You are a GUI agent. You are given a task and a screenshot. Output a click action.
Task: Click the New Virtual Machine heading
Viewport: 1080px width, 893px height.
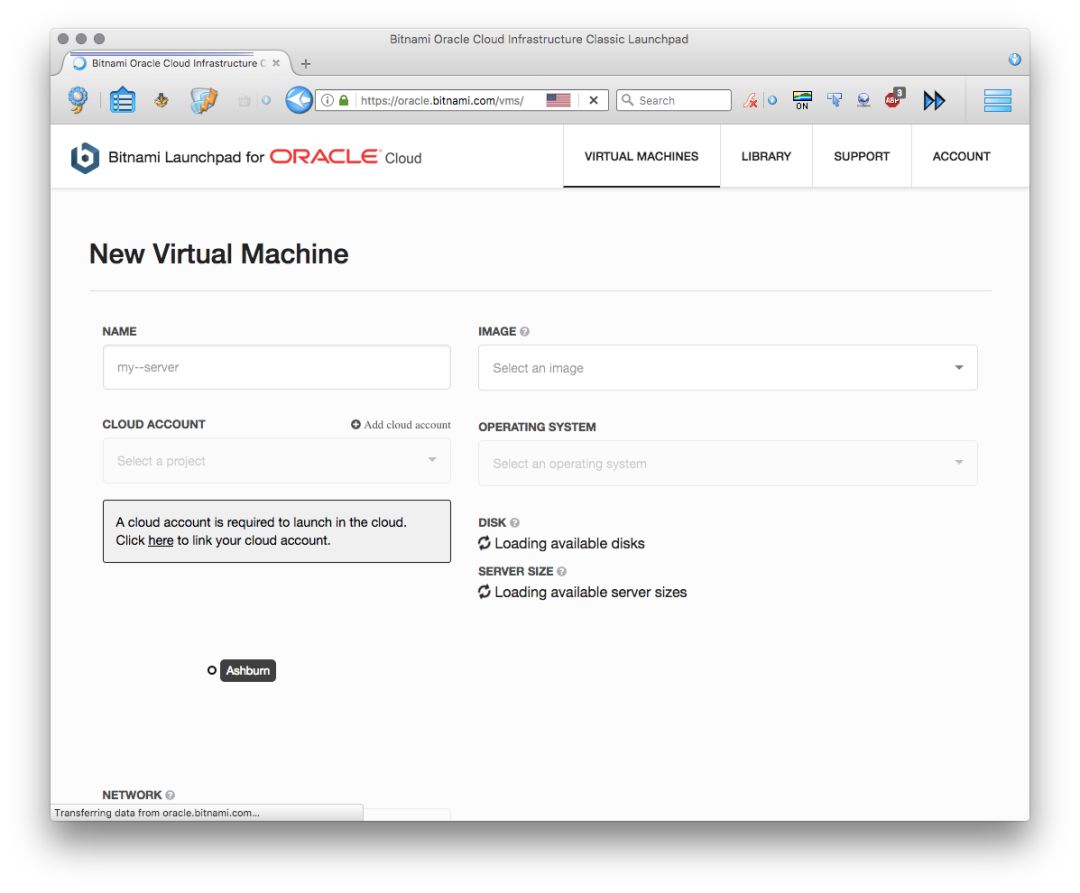[x=218, y=254]
